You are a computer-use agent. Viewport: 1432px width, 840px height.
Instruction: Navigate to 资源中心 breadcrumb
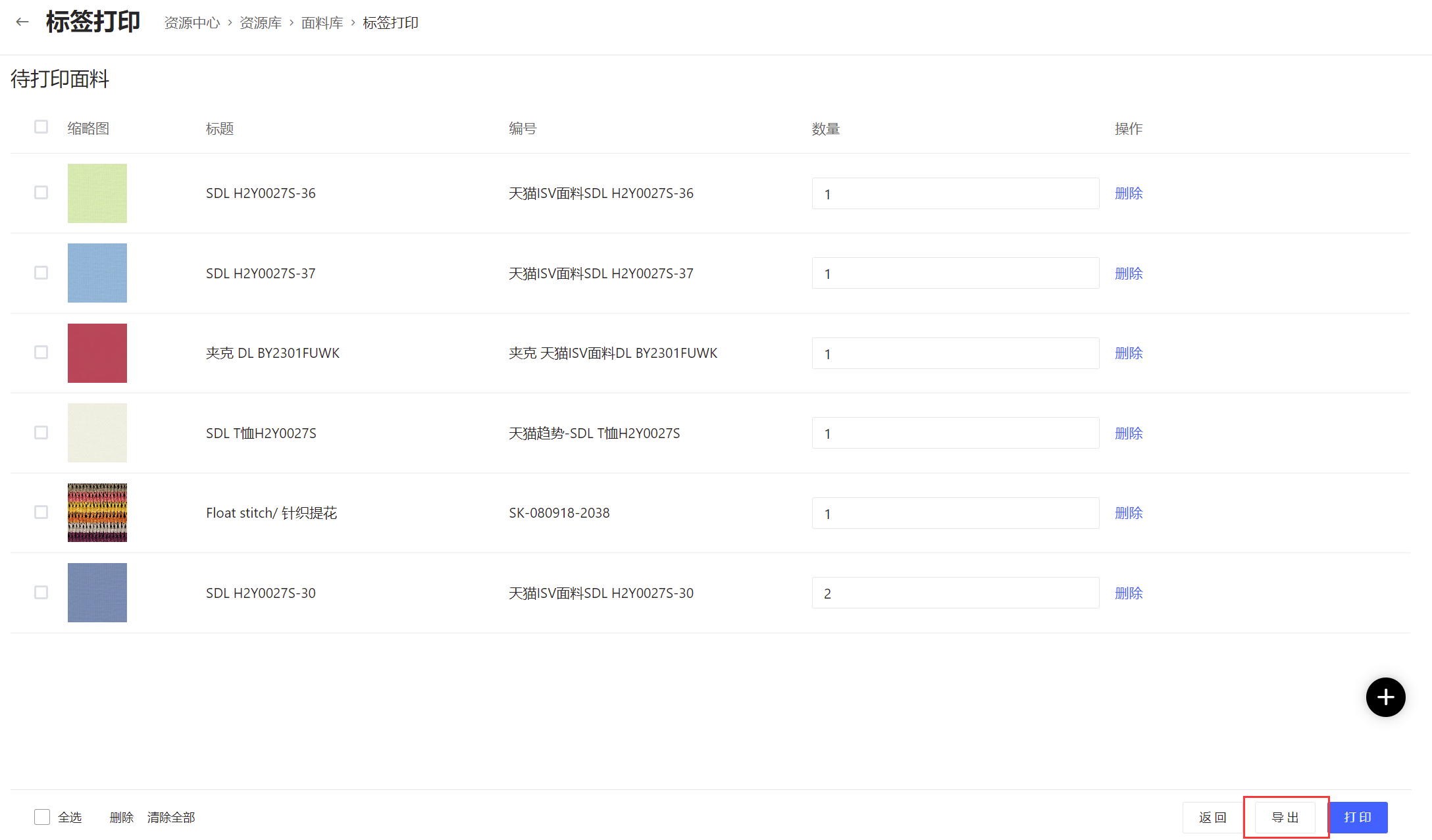click(192, 23)
